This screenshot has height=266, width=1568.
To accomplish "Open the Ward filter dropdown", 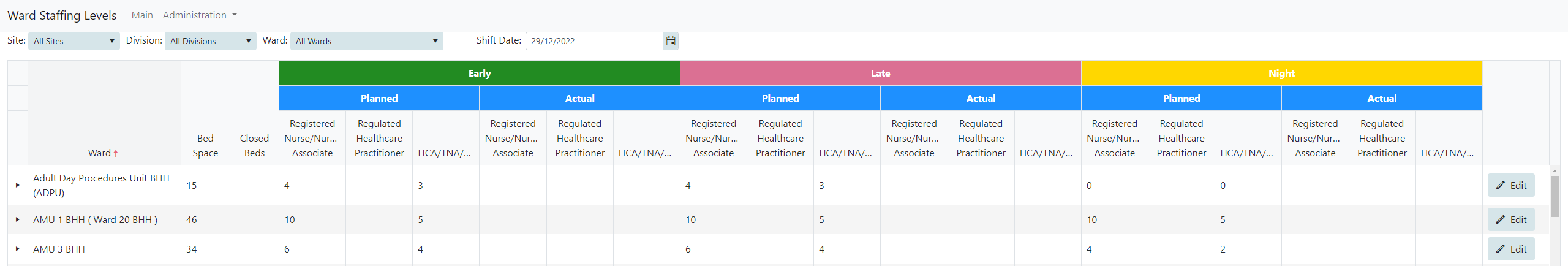I will (x=366, y=41).
